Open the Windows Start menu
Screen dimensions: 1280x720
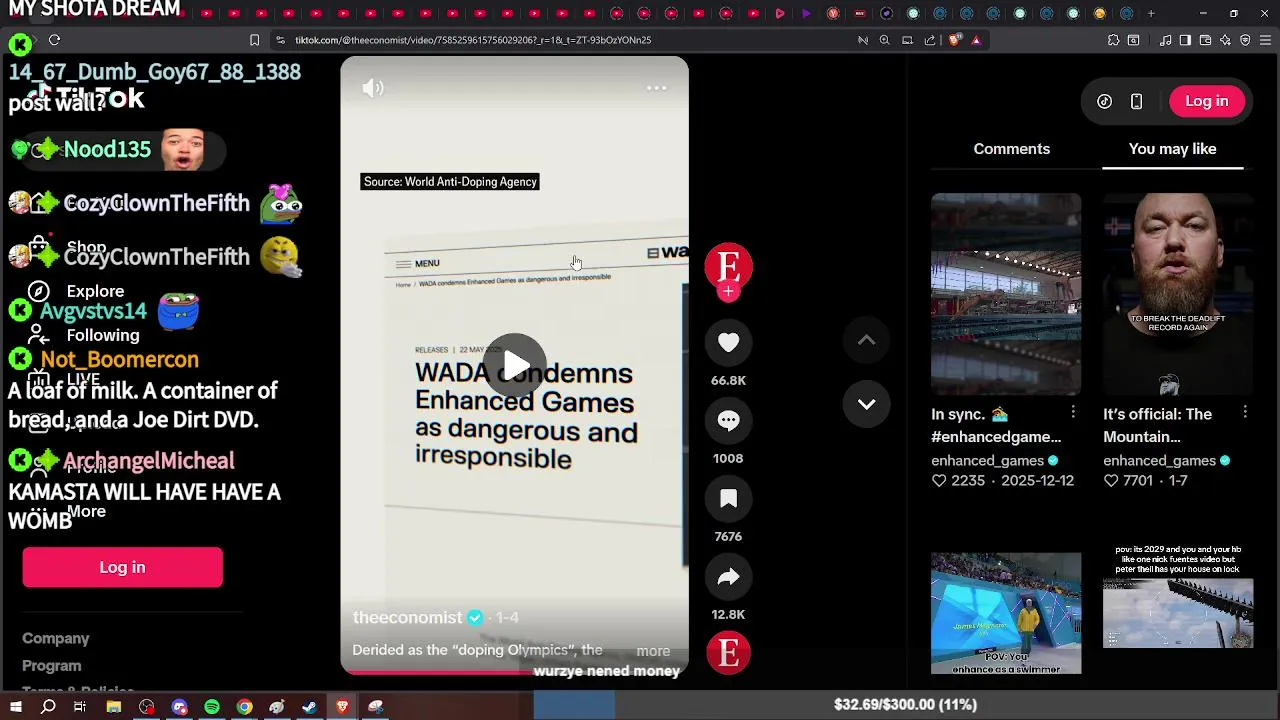[16, 707]
